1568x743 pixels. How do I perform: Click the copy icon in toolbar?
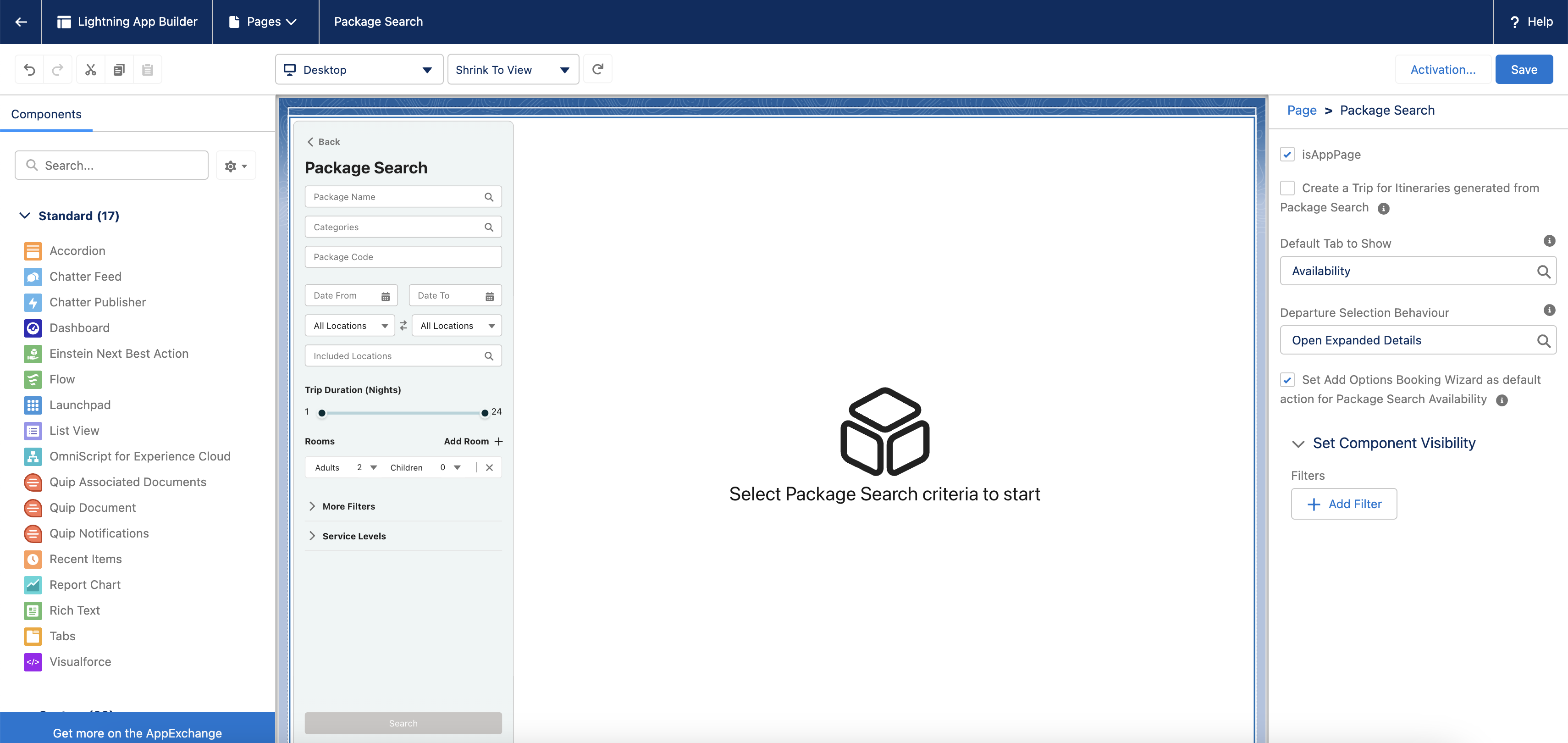point(119,69)
